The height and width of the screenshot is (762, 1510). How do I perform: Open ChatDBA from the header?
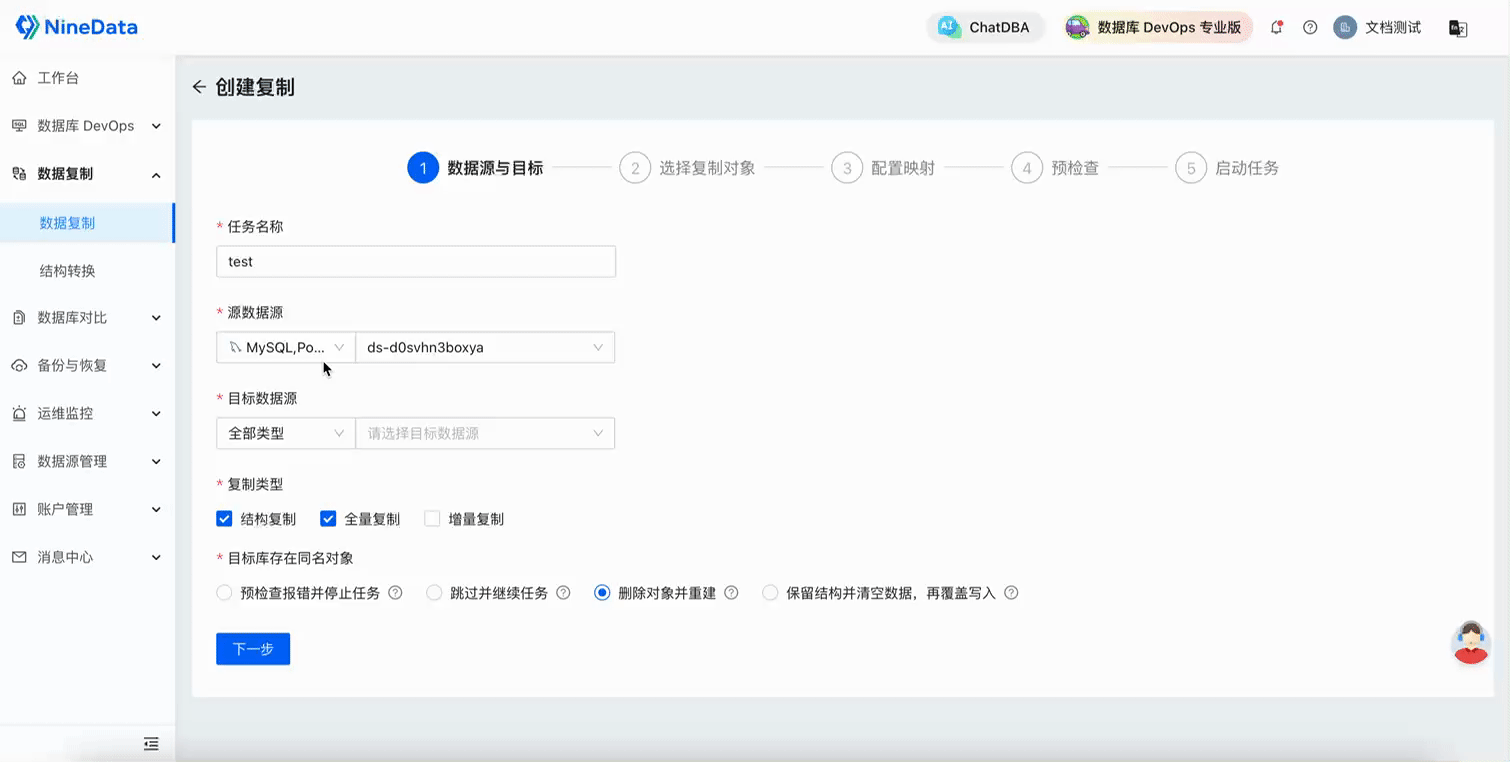(986, 28)
